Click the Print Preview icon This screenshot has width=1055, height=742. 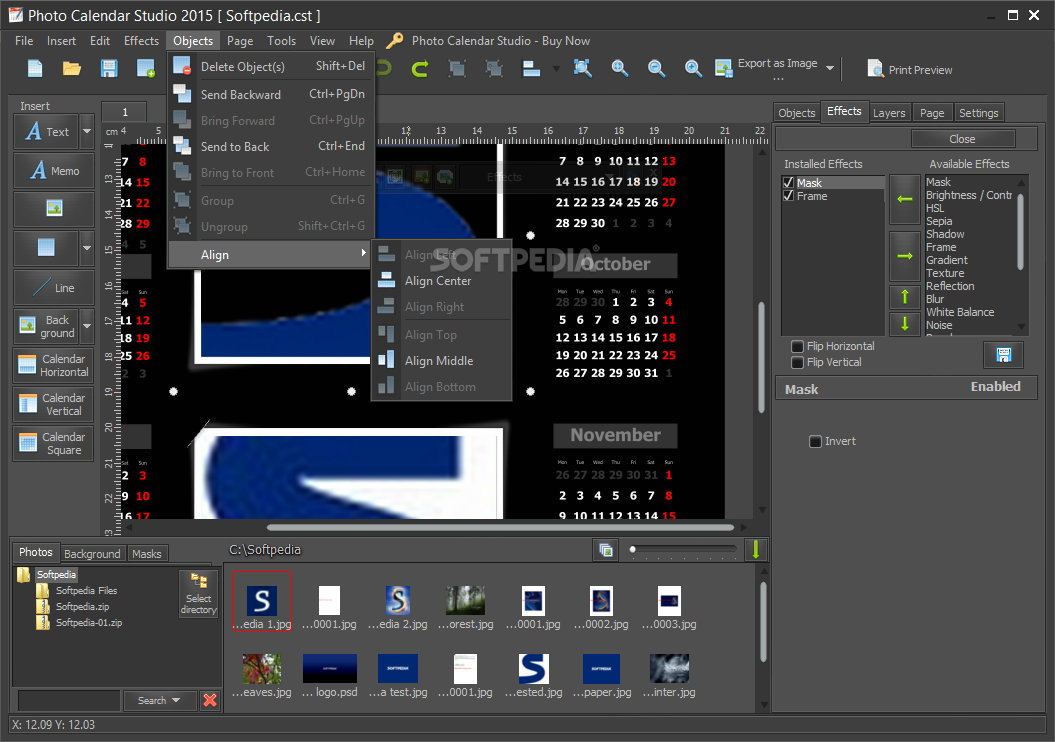[875, 69]
